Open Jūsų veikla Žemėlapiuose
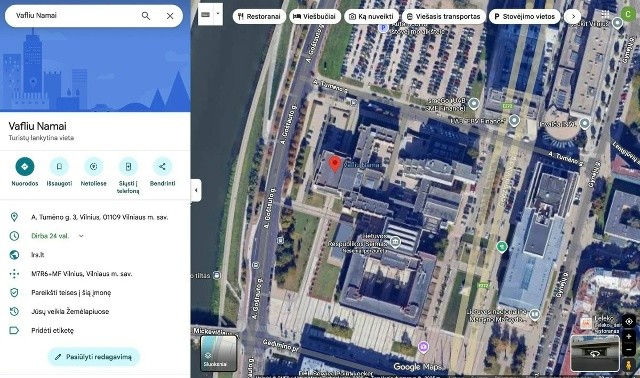 click(95, 311)
